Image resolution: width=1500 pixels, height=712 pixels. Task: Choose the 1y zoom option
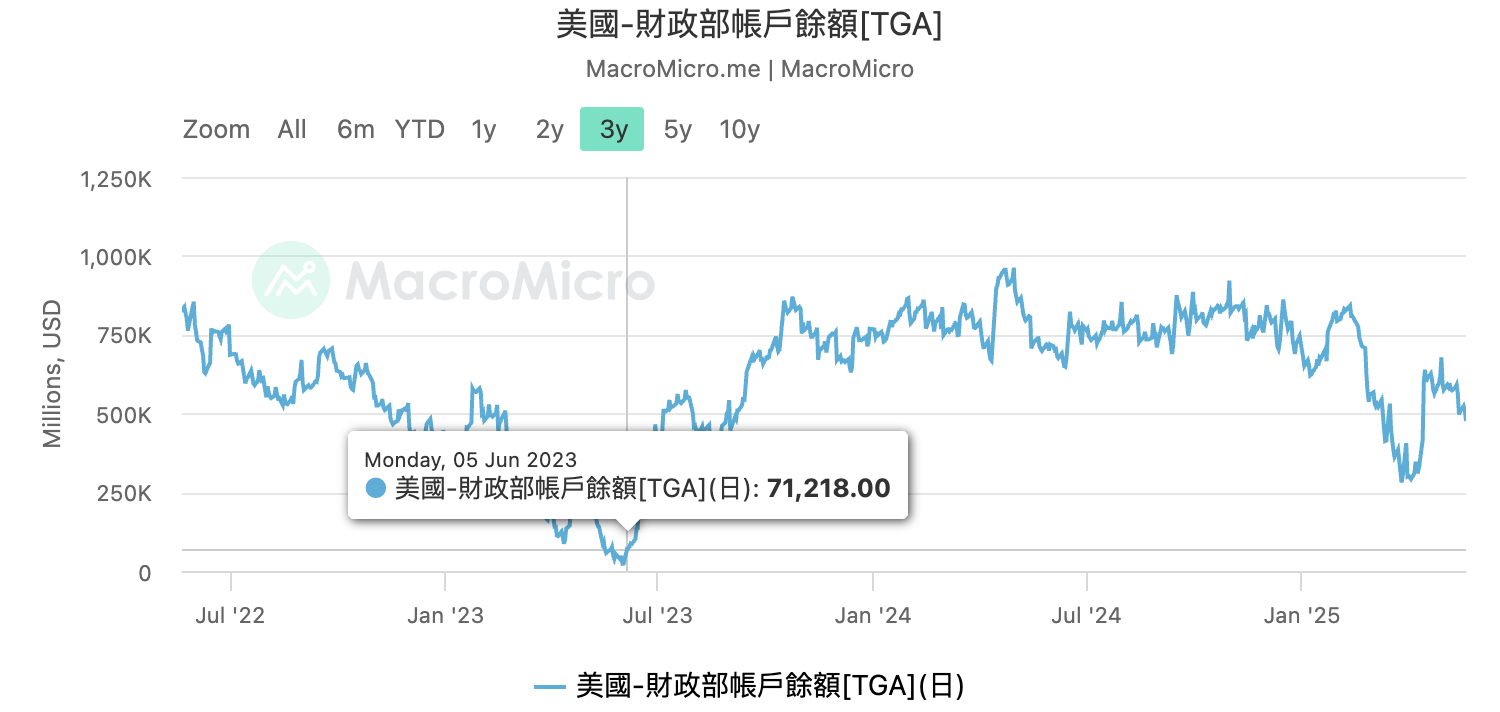coord(484,129)
